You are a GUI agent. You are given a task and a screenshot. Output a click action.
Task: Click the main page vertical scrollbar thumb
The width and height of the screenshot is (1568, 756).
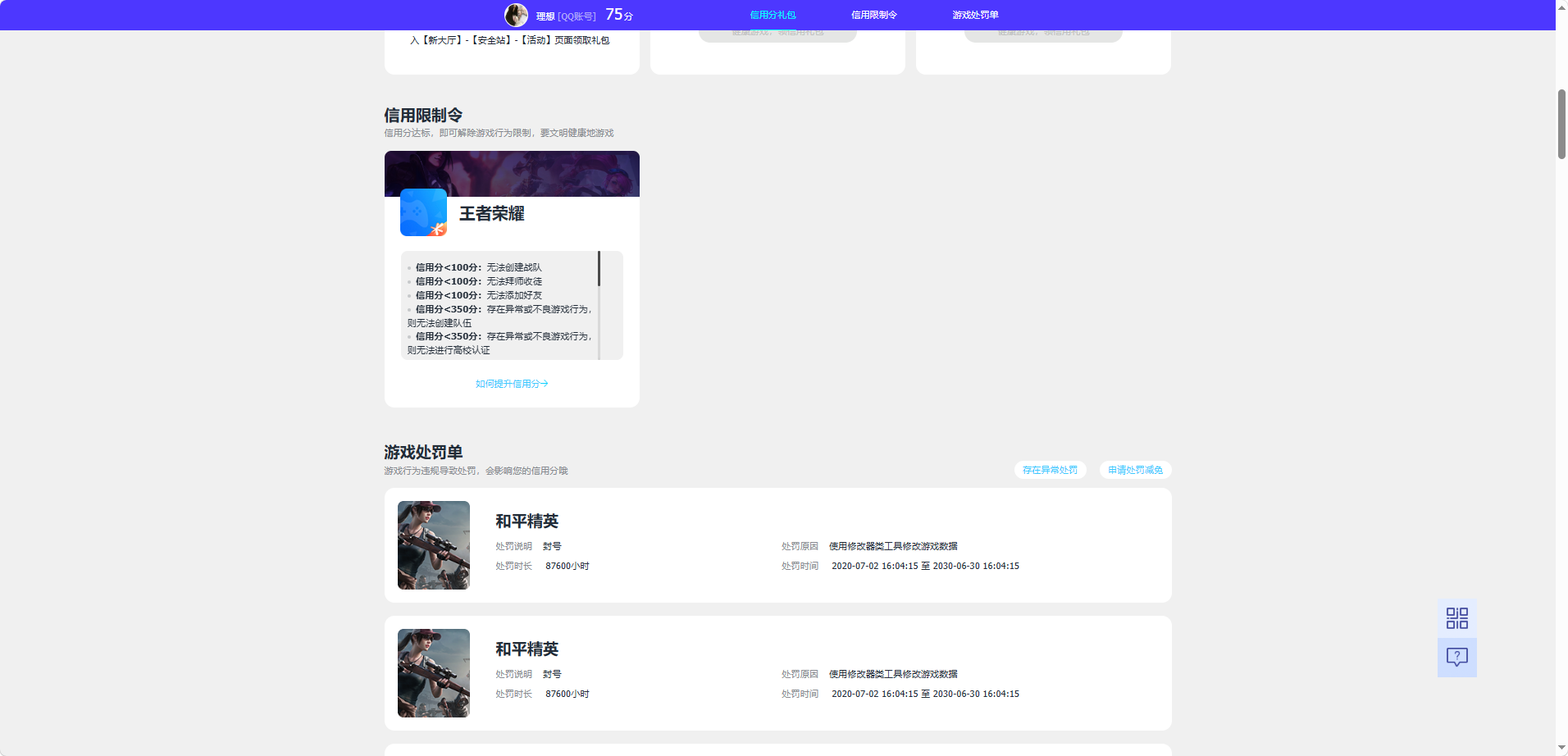[1561, 123]
